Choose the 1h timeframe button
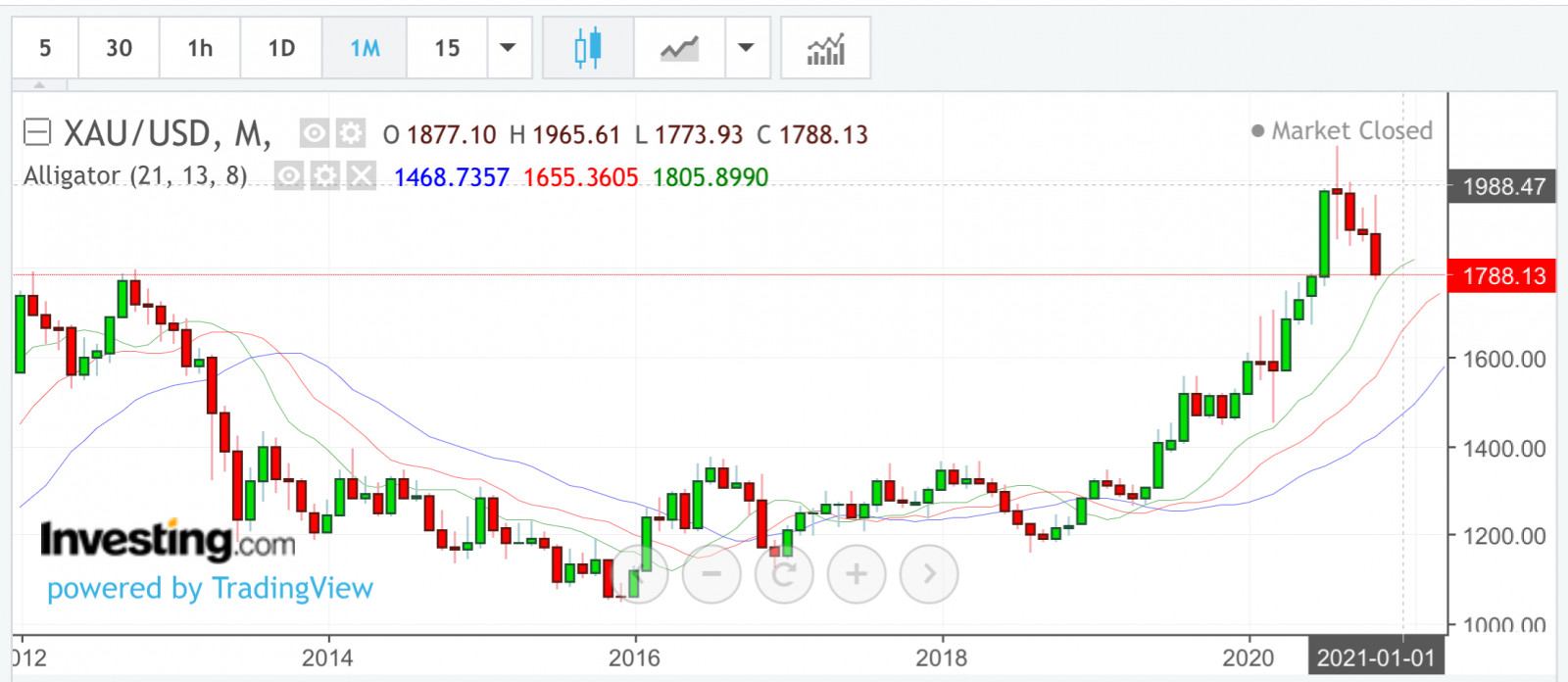Screen dimensions: 1568x682 coord(200,48)
